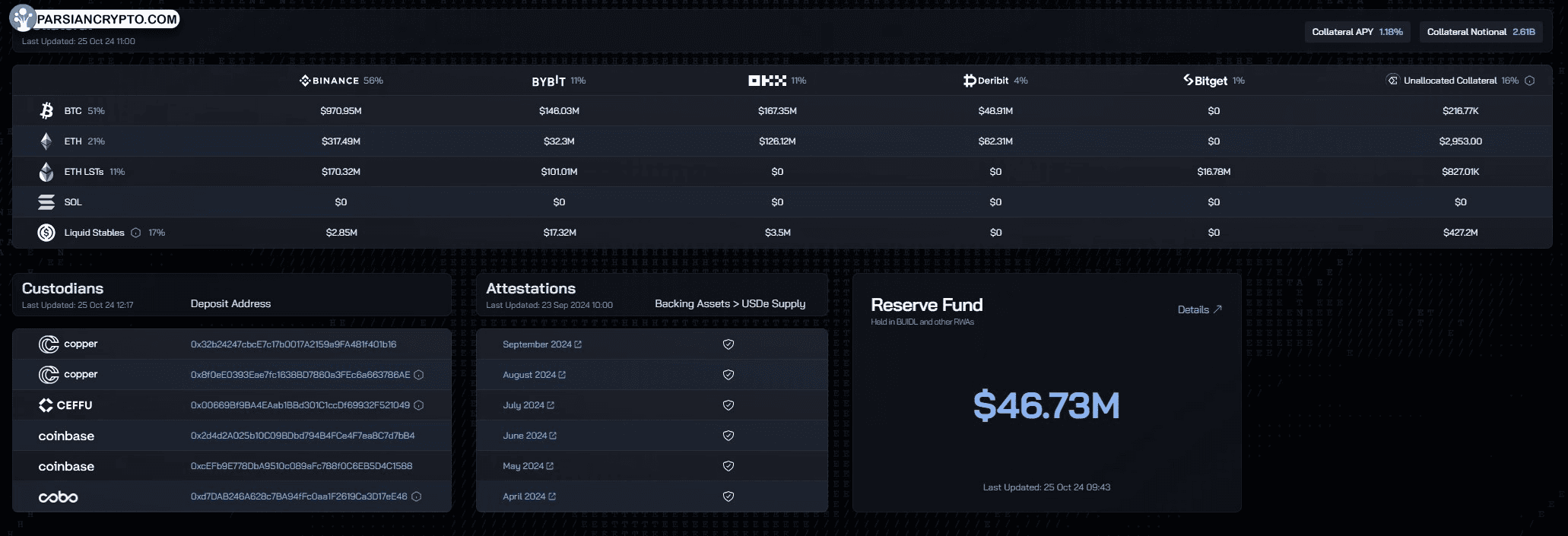Image resolution: width=1568 pixels, height=536 pixels.
Task: Click the Bybit logo column header
Action: coord(548,81)
